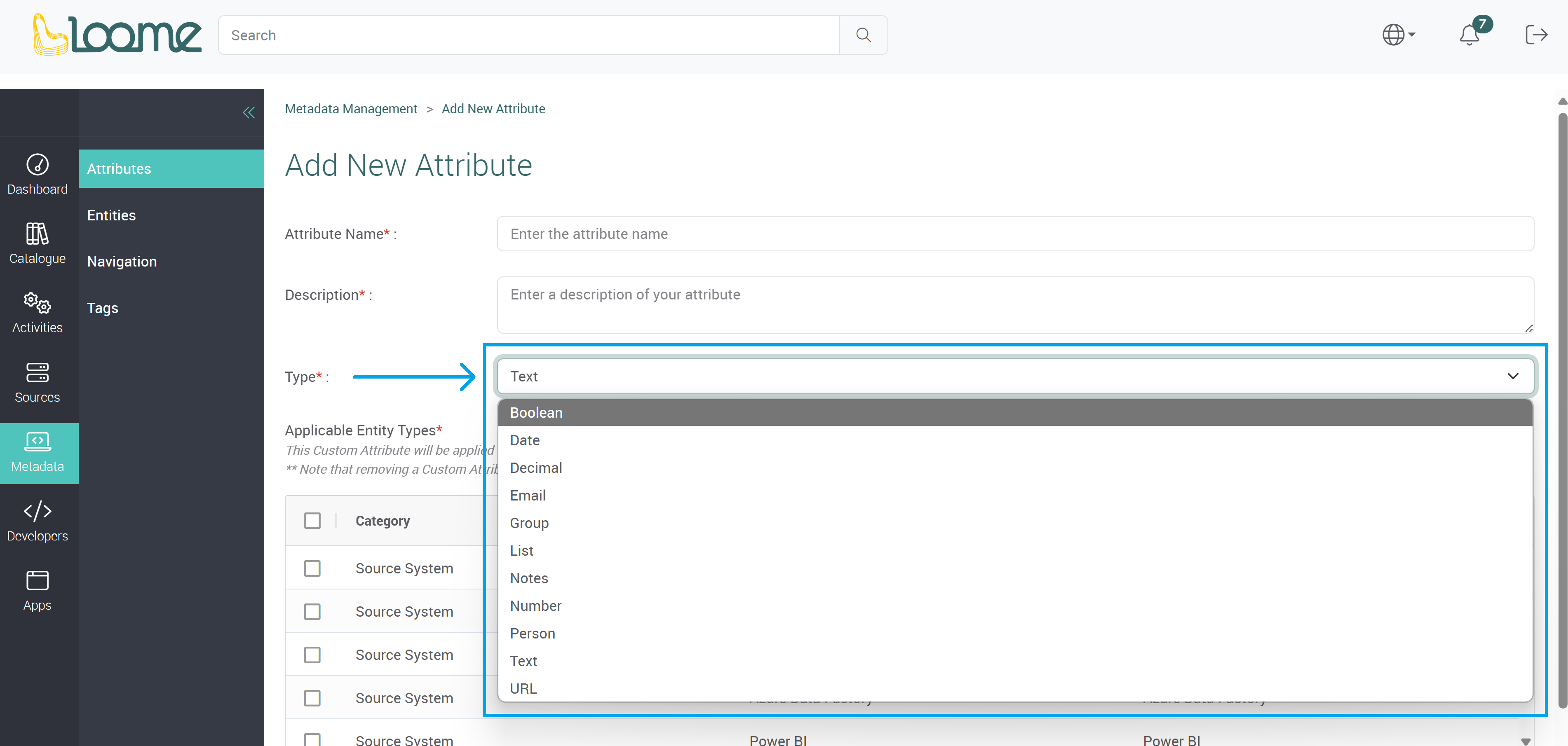Follow the Metadata Management breadcrumb link
This screenshot has height=746, width=1568.
pyautogui.click(x=351, y=108)
